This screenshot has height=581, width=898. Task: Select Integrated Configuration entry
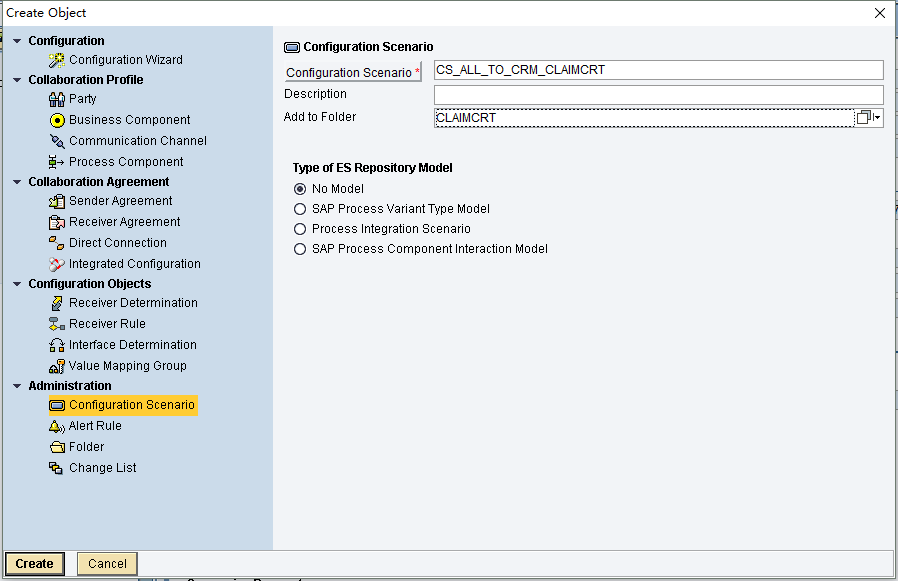[135, 264]
